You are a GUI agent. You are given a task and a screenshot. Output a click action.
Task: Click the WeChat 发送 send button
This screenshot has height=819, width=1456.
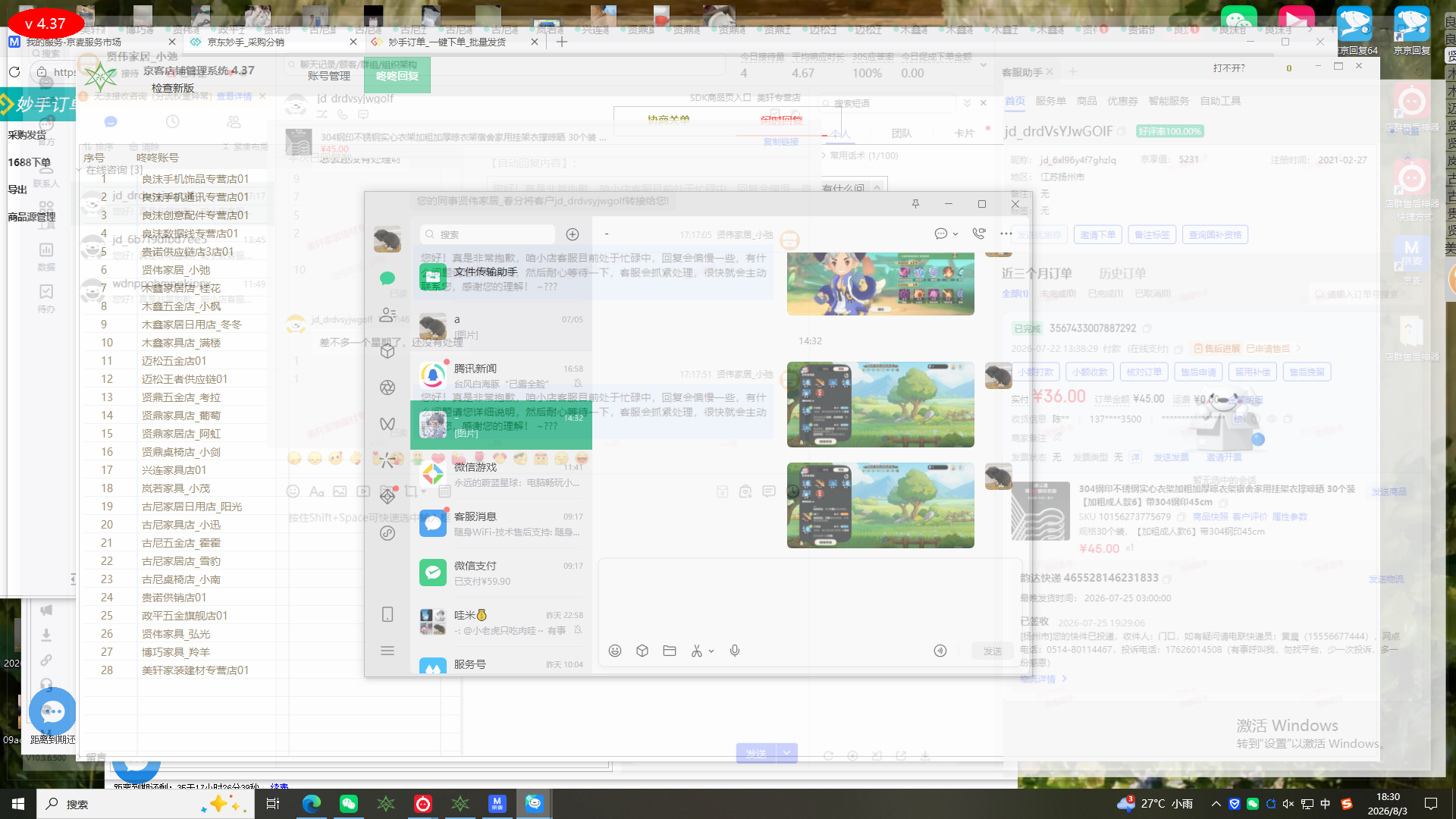pos(993,651)
